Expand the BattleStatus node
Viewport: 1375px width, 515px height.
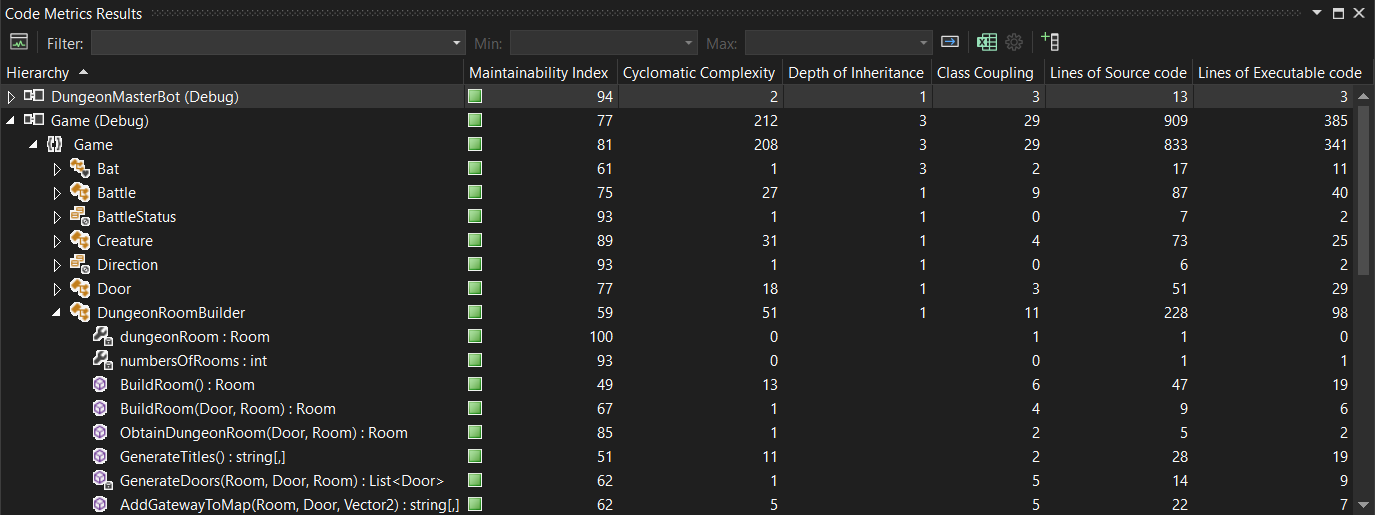tap(57, 217)
